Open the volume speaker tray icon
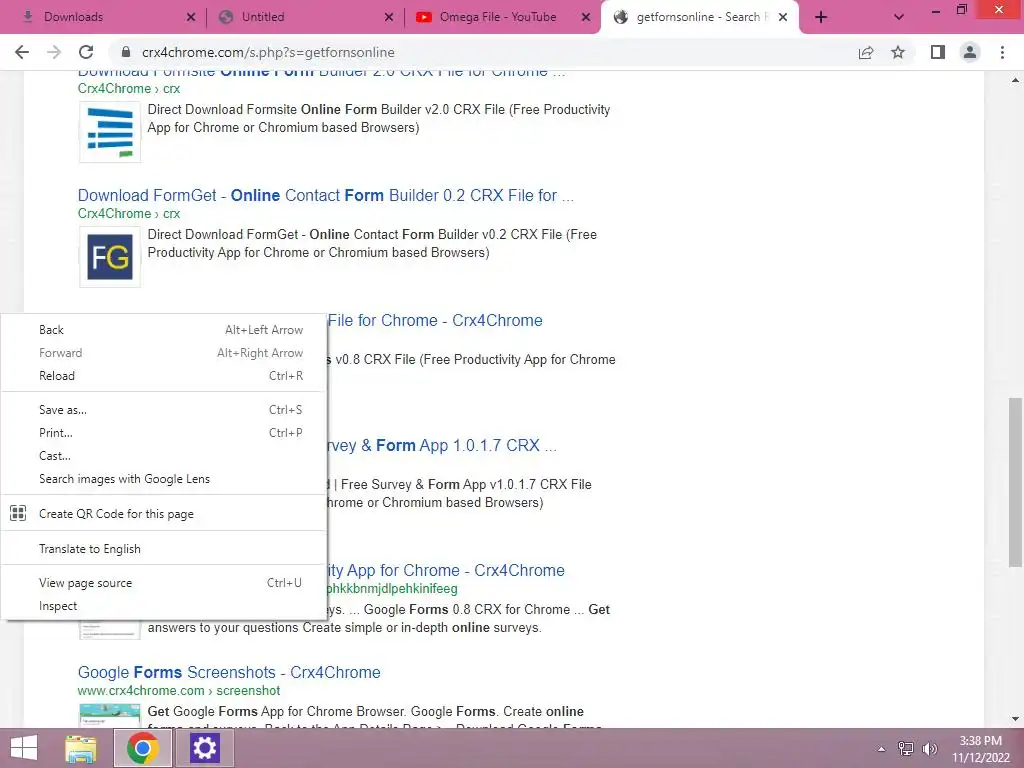Screen dimensions: 1024x768 (929, 749)
